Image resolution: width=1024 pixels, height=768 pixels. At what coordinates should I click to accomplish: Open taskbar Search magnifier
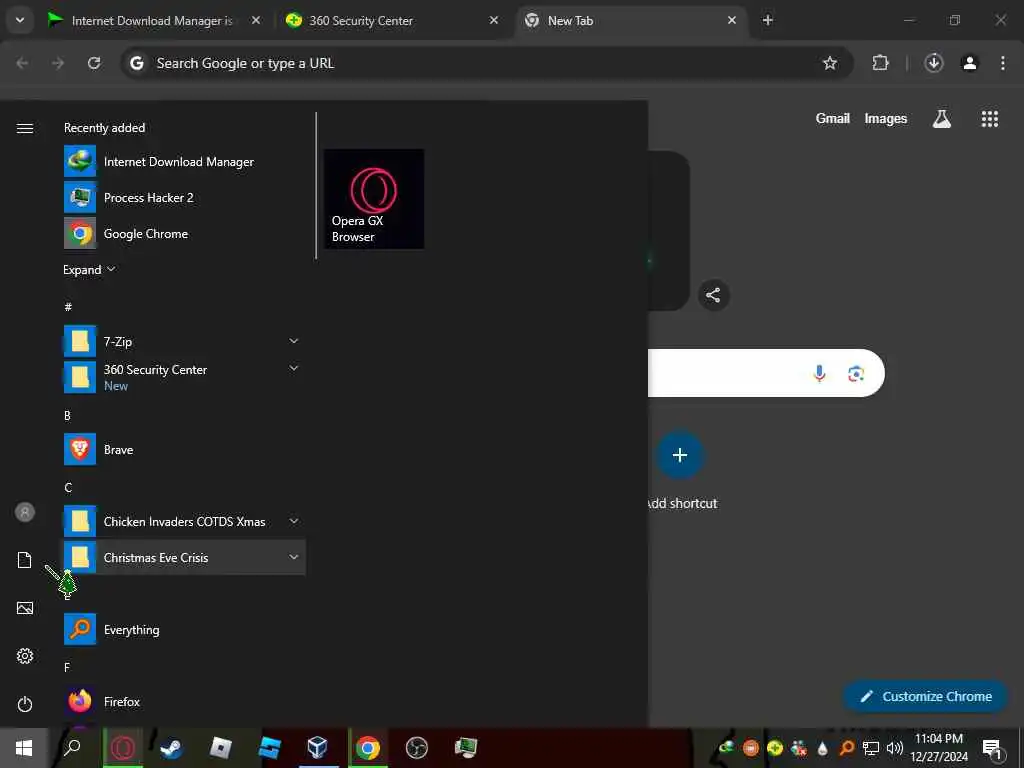pos(72,748)
